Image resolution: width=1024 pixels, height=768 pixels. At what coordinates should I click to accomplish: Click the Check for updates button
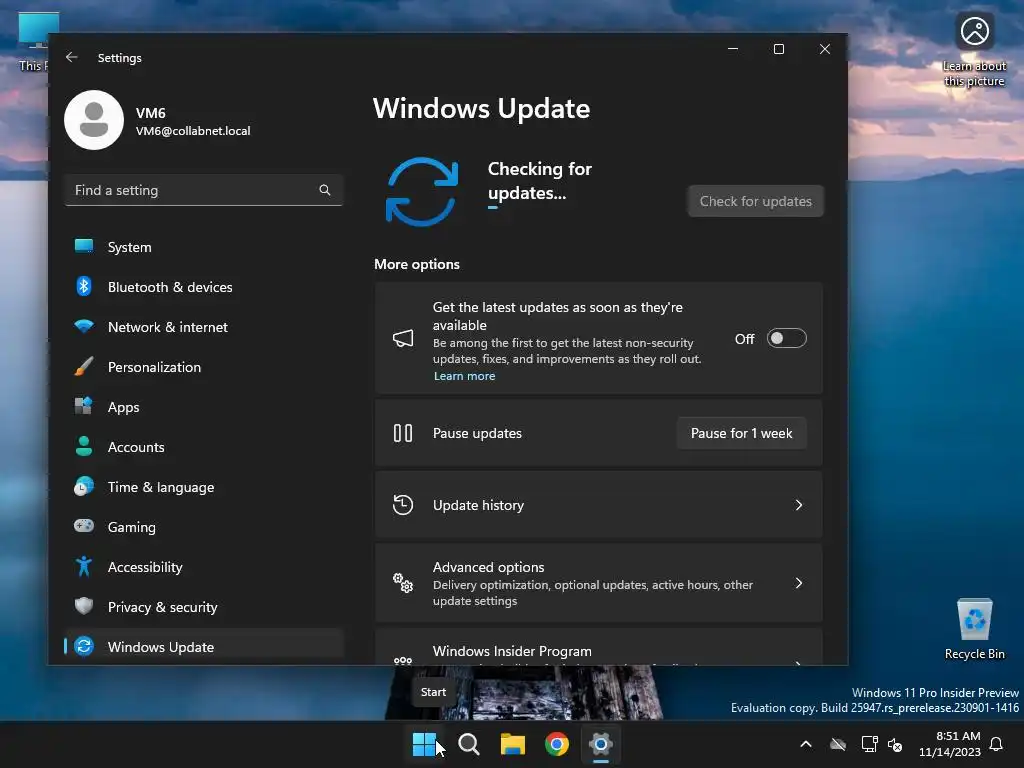point(756,201)
